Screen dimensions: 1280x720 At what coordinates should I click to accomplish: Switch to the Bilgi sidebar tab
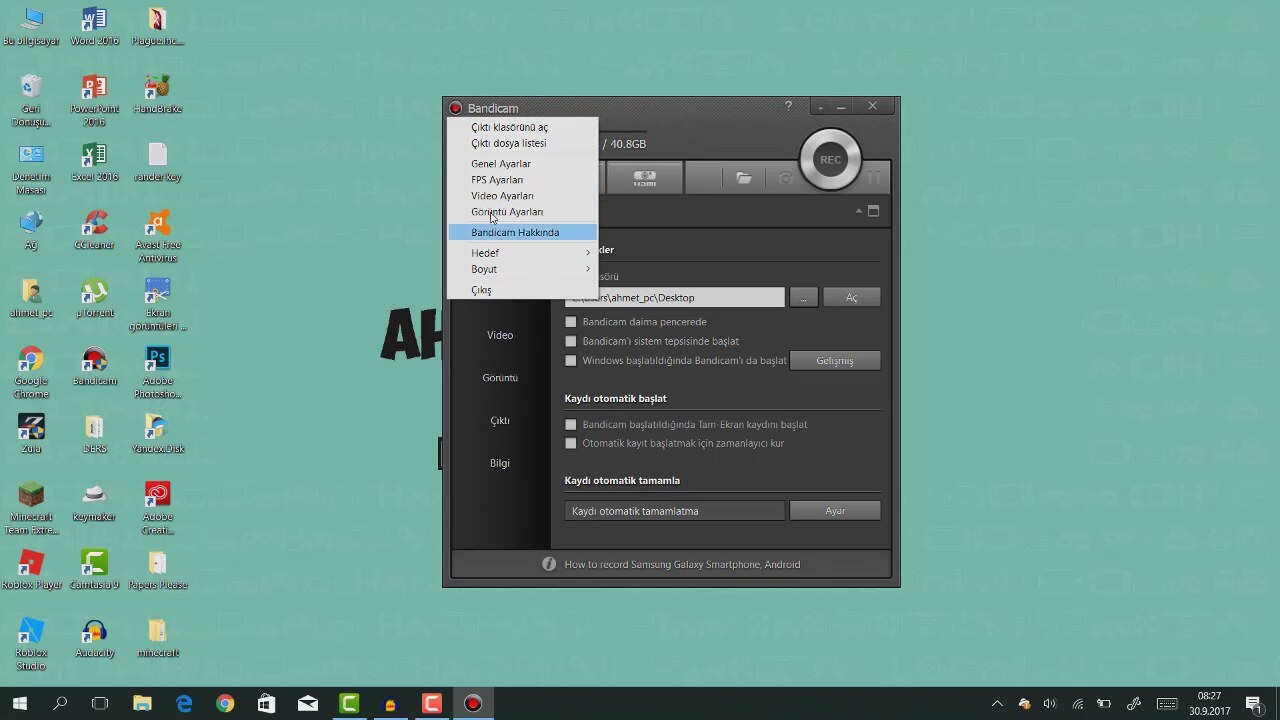click(x=500, y=463)
